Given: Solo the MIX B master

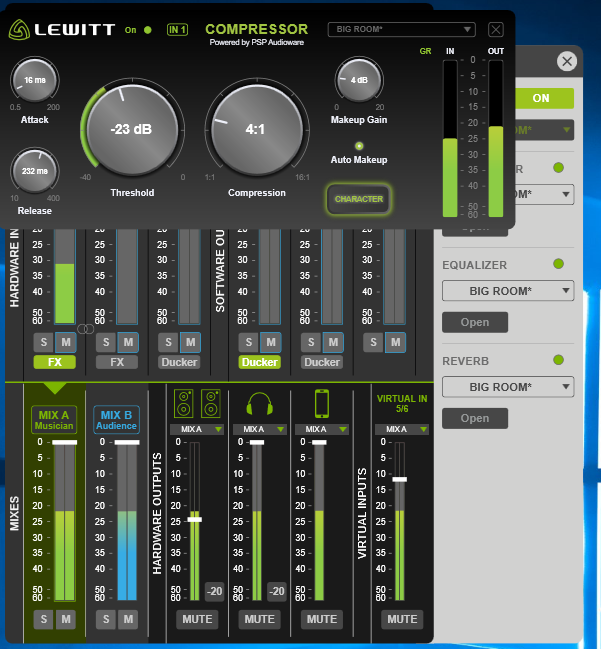Looking at the screenshot, I should pos(106,619).
